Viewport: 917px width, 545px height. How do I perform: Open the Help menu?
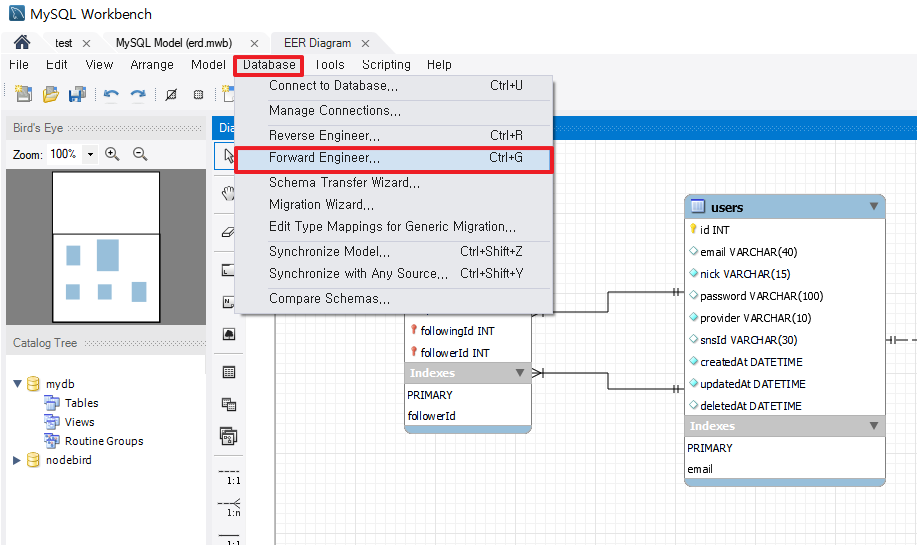click(439, 65)
